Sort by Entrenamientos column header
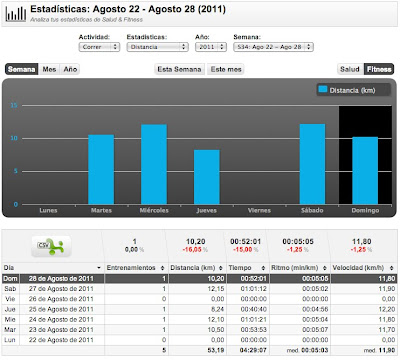 (135, 268)
